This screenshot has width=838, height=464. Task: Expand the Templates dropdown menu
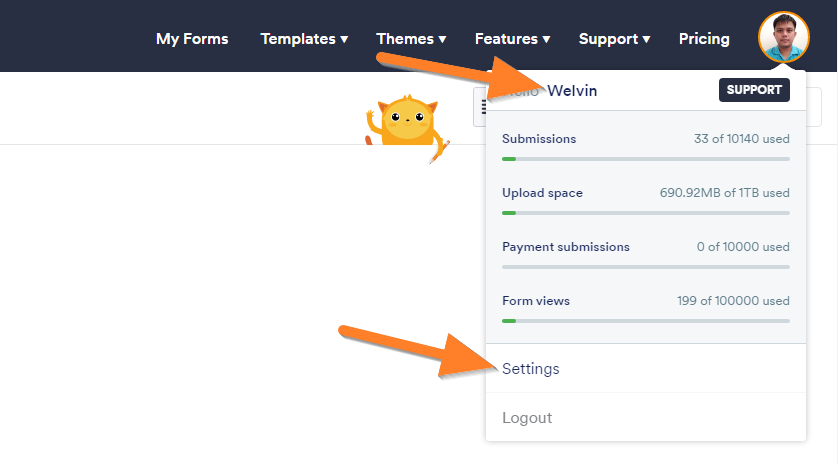pos(304,39)
